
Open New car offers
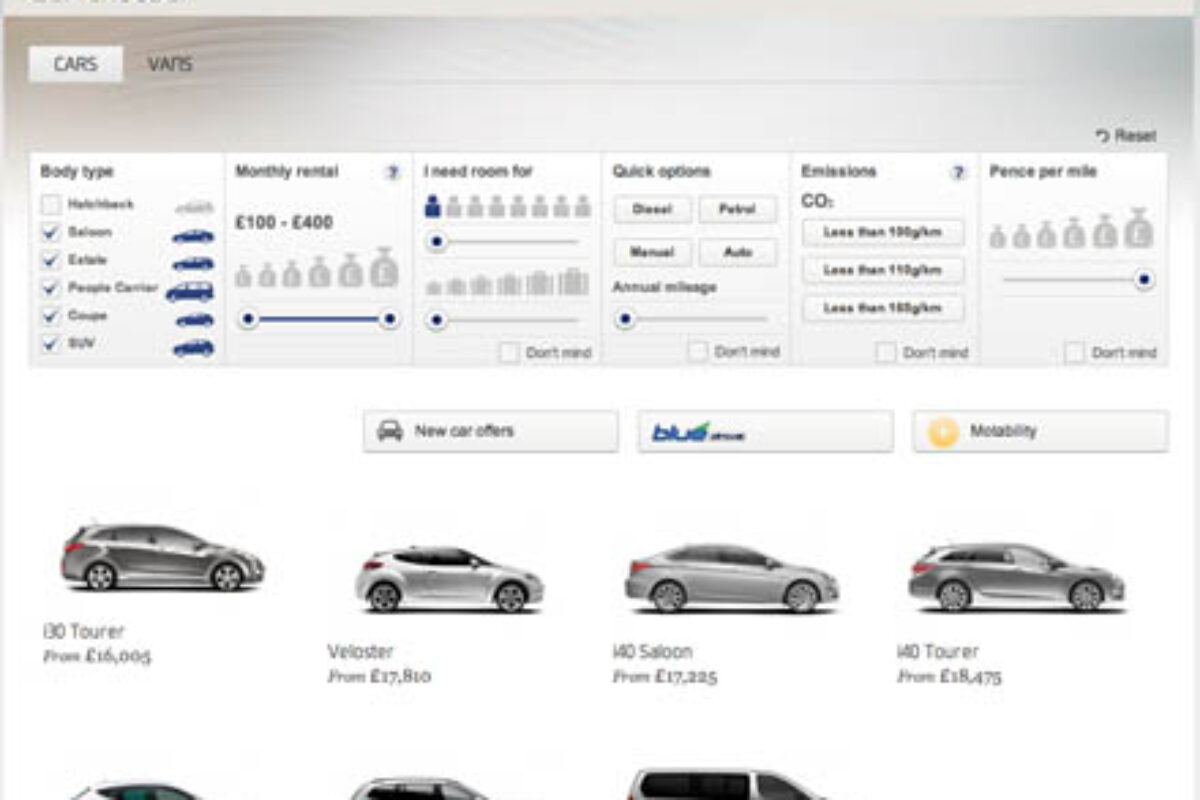pyautogui.click(x=491, y=431)
